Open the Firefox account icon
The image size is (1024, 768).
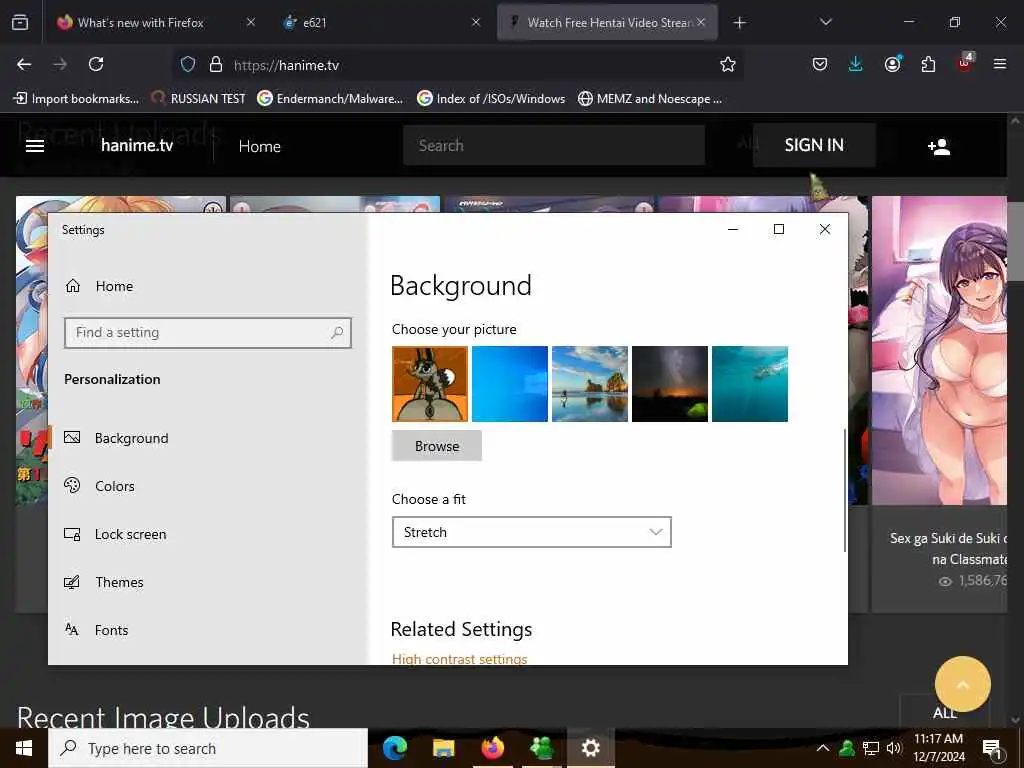(x=892, y=64)
